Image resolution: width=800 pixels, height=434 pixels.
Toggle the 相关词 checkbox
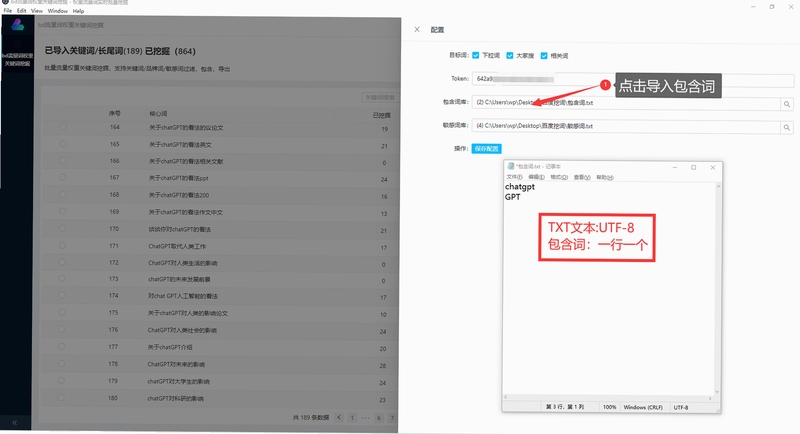click(544, 56)
